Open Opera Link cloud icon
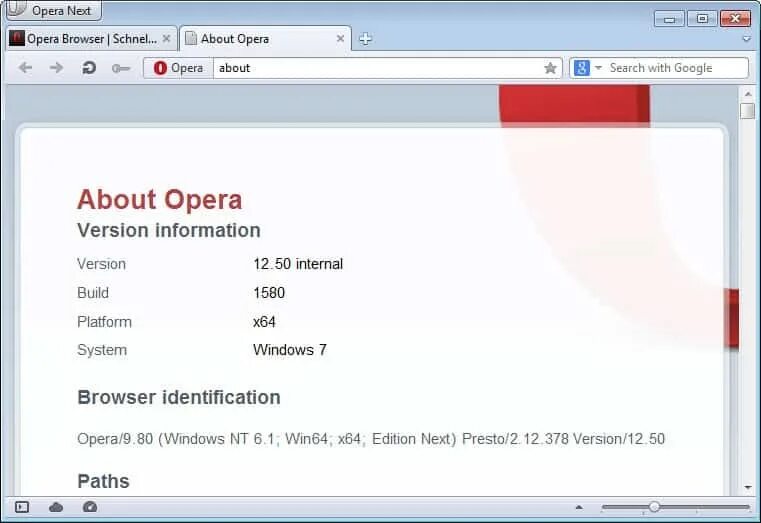The height and width of the screenshot is (523, 761). tap(56, 507)
